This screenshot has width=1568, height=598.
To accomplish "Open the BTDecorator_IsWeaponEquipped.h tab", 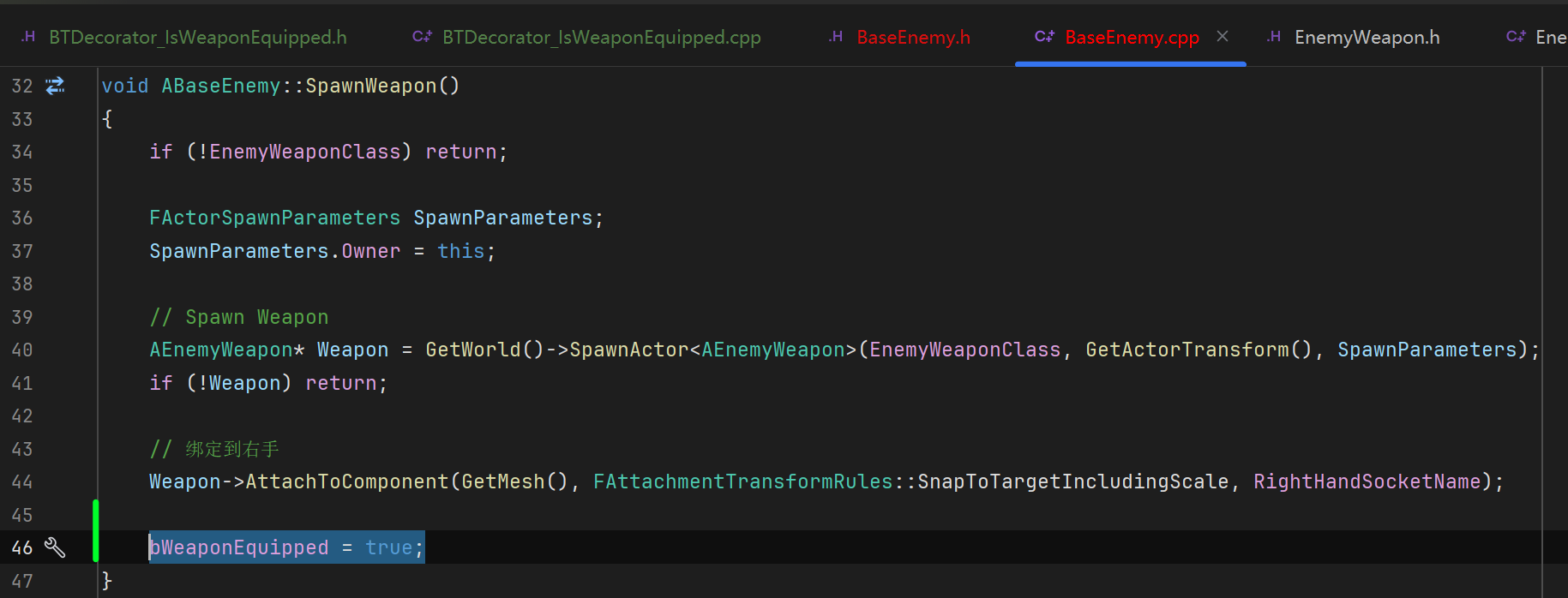I will click(x=197, y=38).
